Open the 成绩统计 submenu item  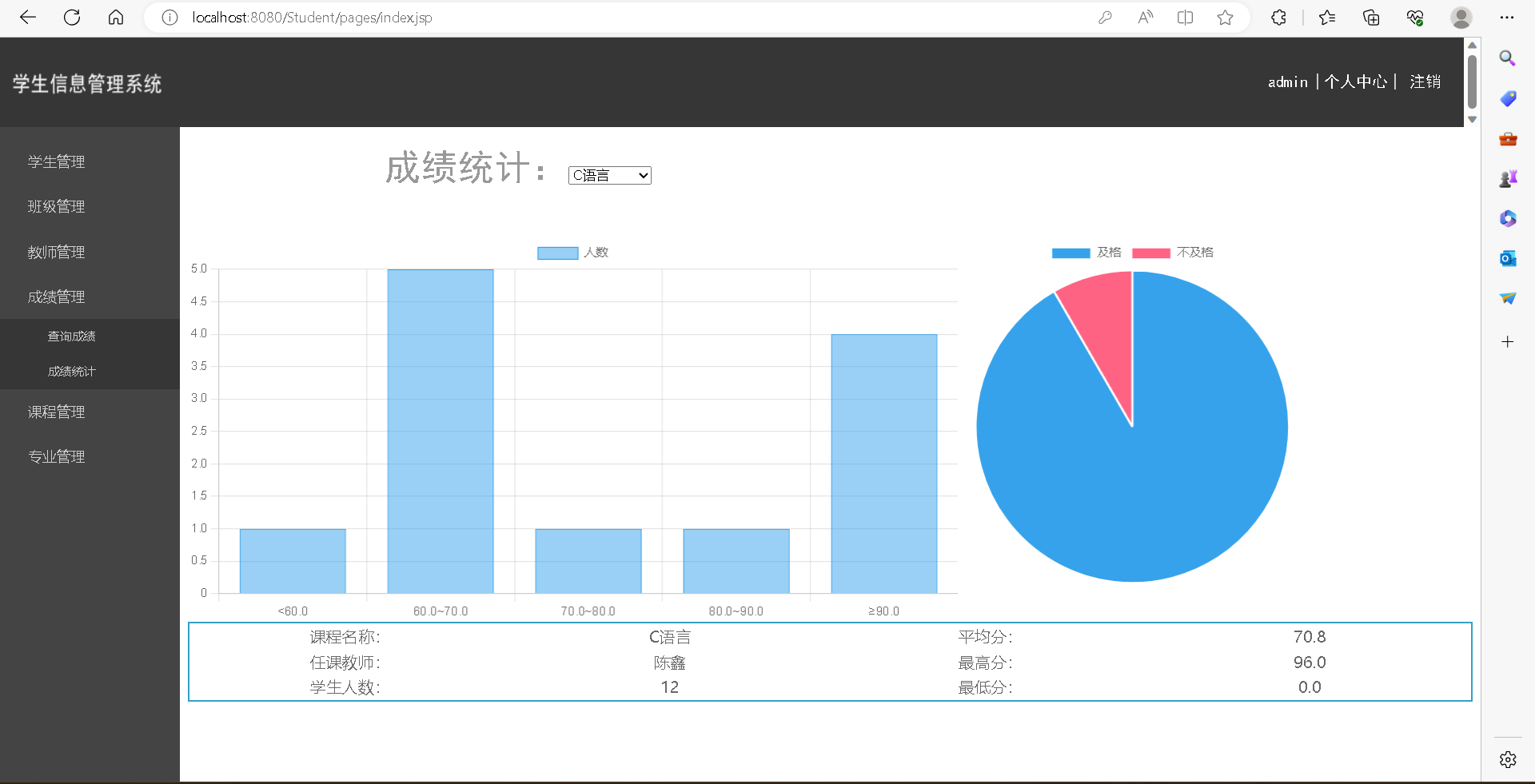point(71,372)
